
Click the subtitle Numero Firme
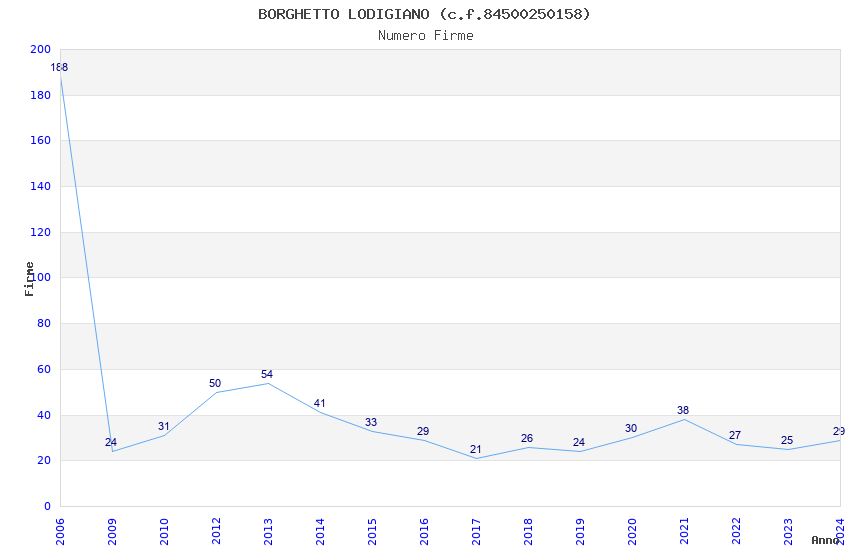[x=426, y=36]
